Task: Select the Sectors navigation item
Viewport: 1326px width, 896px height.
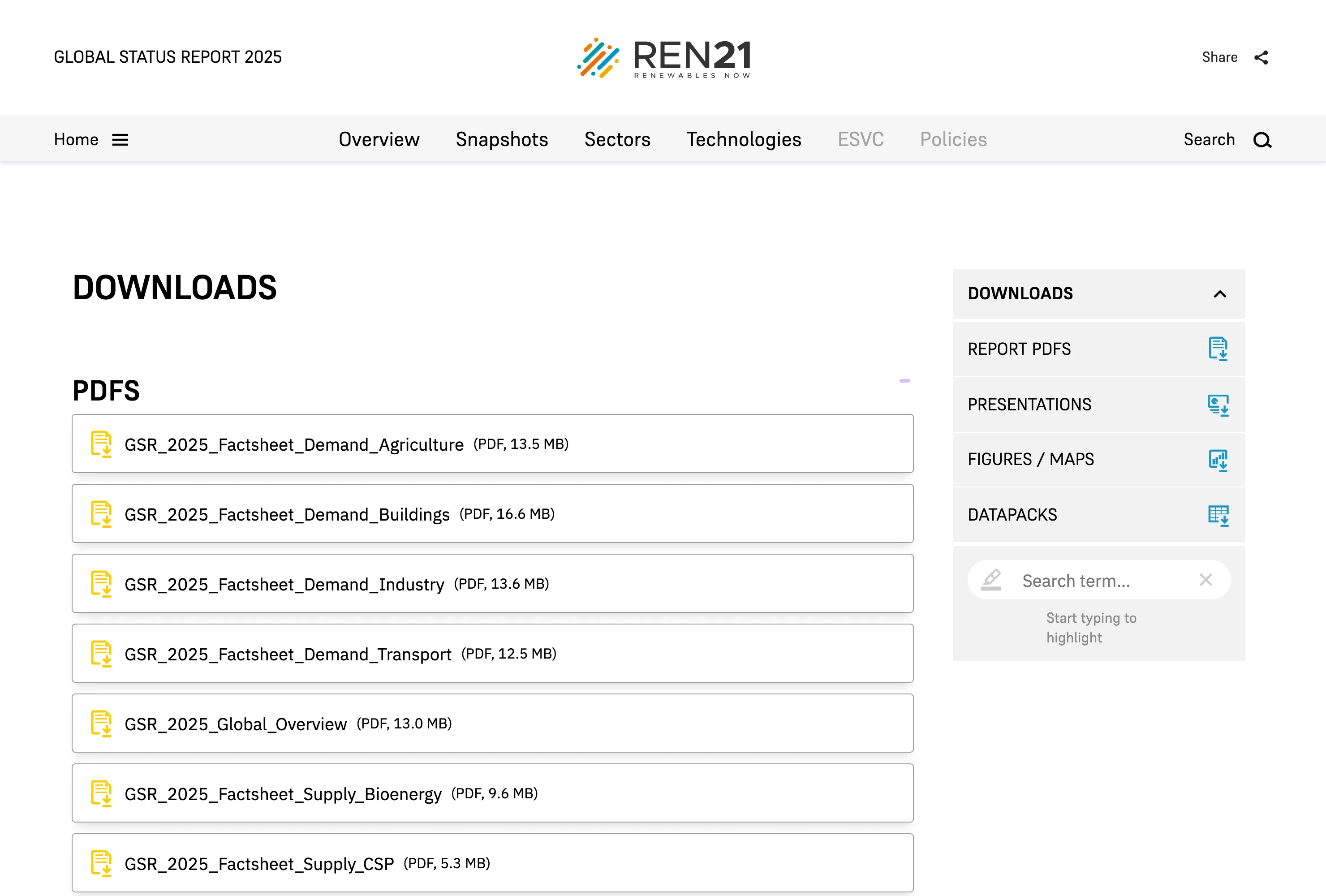Action: (x=617, y=140)
